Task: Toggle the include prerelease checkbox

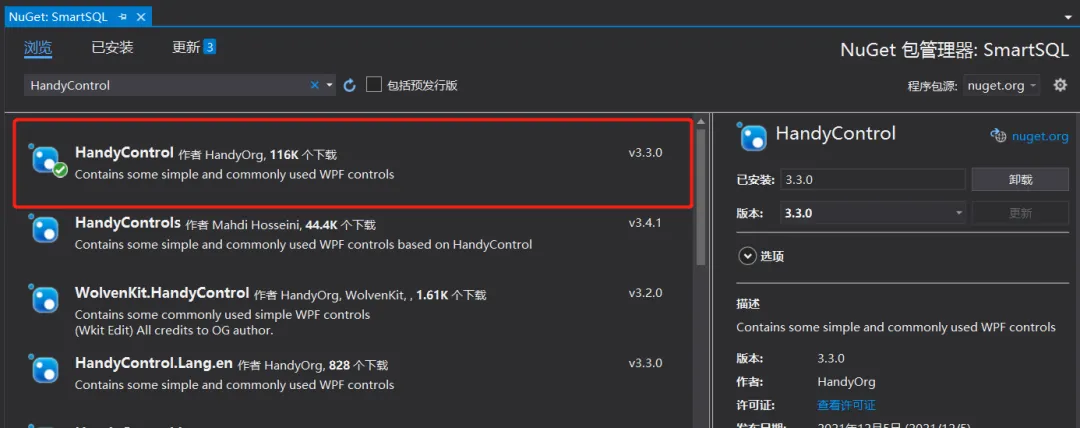Action: [373, 85]
